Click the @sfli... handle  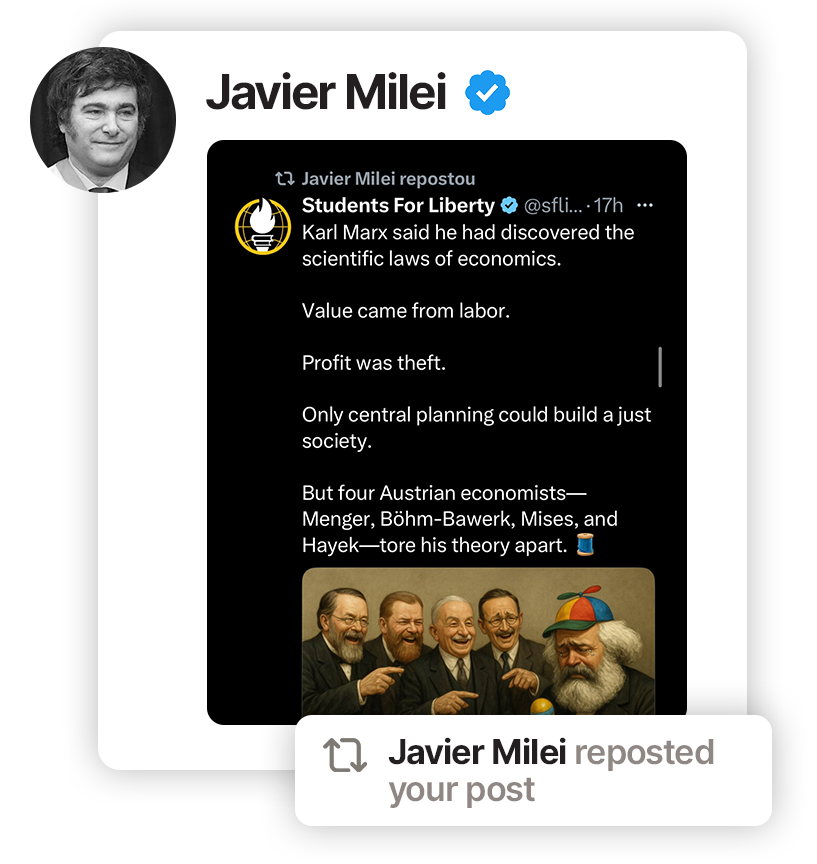[x=553, y=206]
